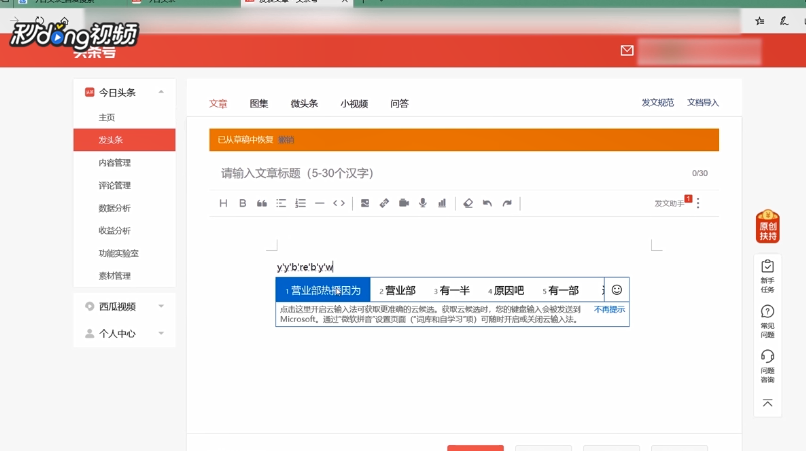This screenshot has height=451, width=806.
Task: Redo edit in editor toolbar
Action: click(x=507, y=203)
